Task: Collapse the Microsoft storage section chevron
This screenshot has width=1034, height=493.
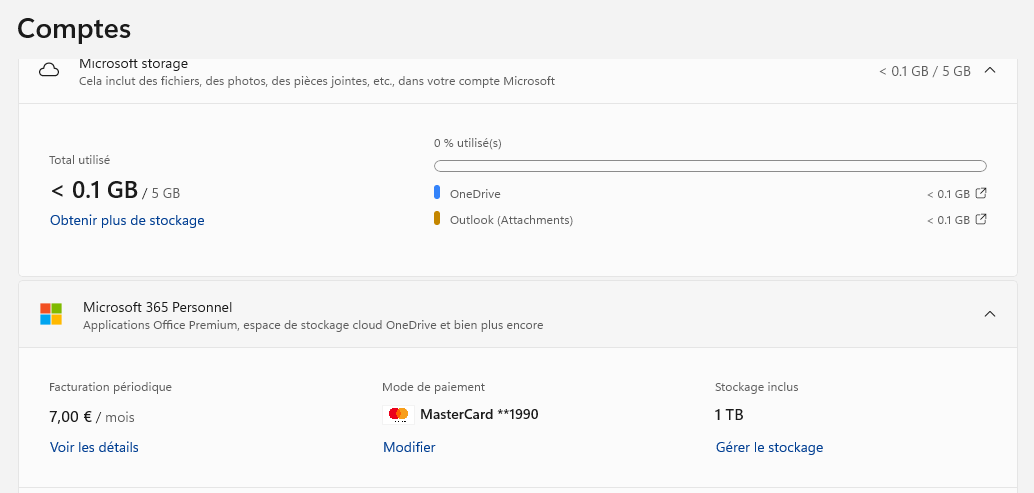Action: tap(989, 70)
